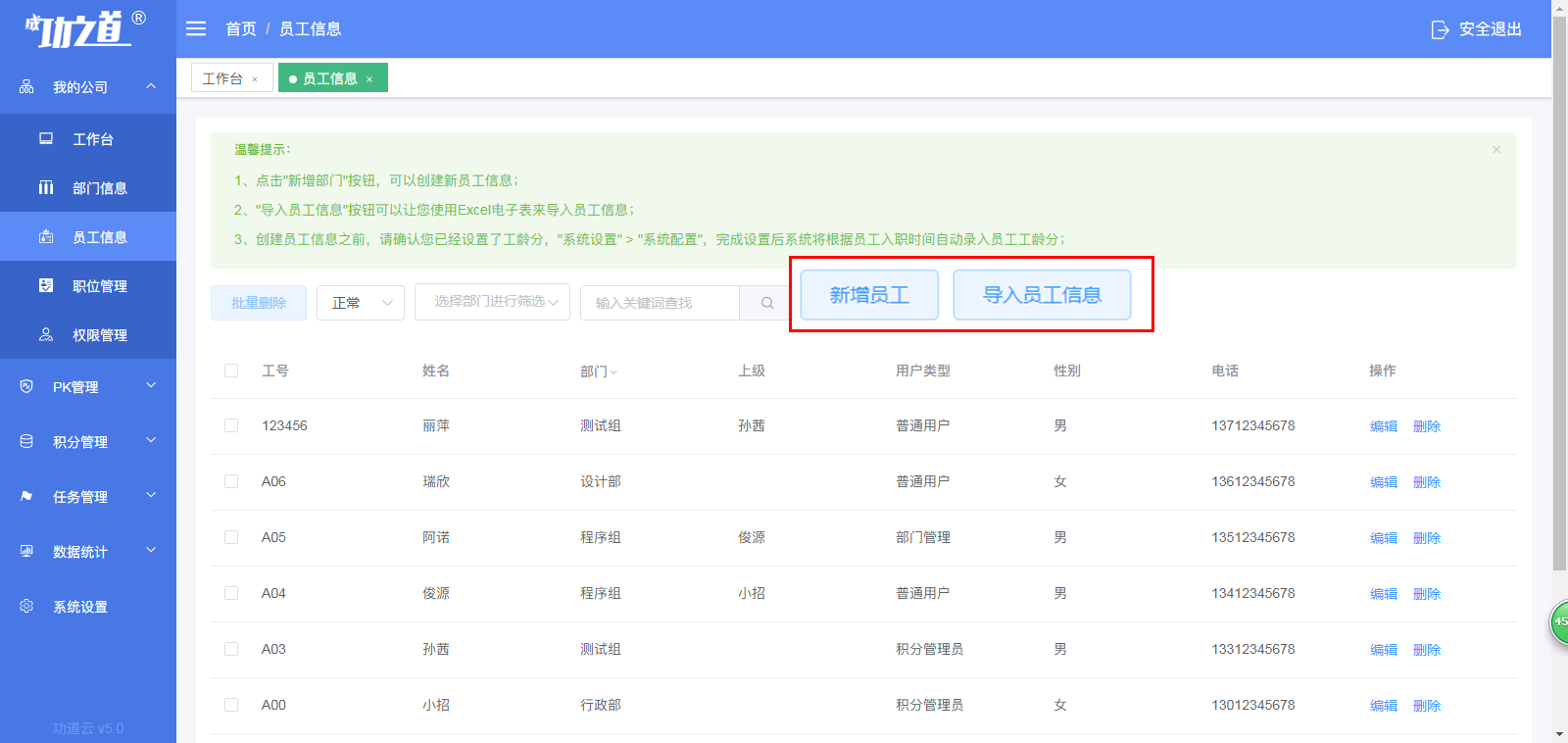The image size is (1568, 743).
Task: Expand the 数据统计 menu chevron
Action: point(151,551)
